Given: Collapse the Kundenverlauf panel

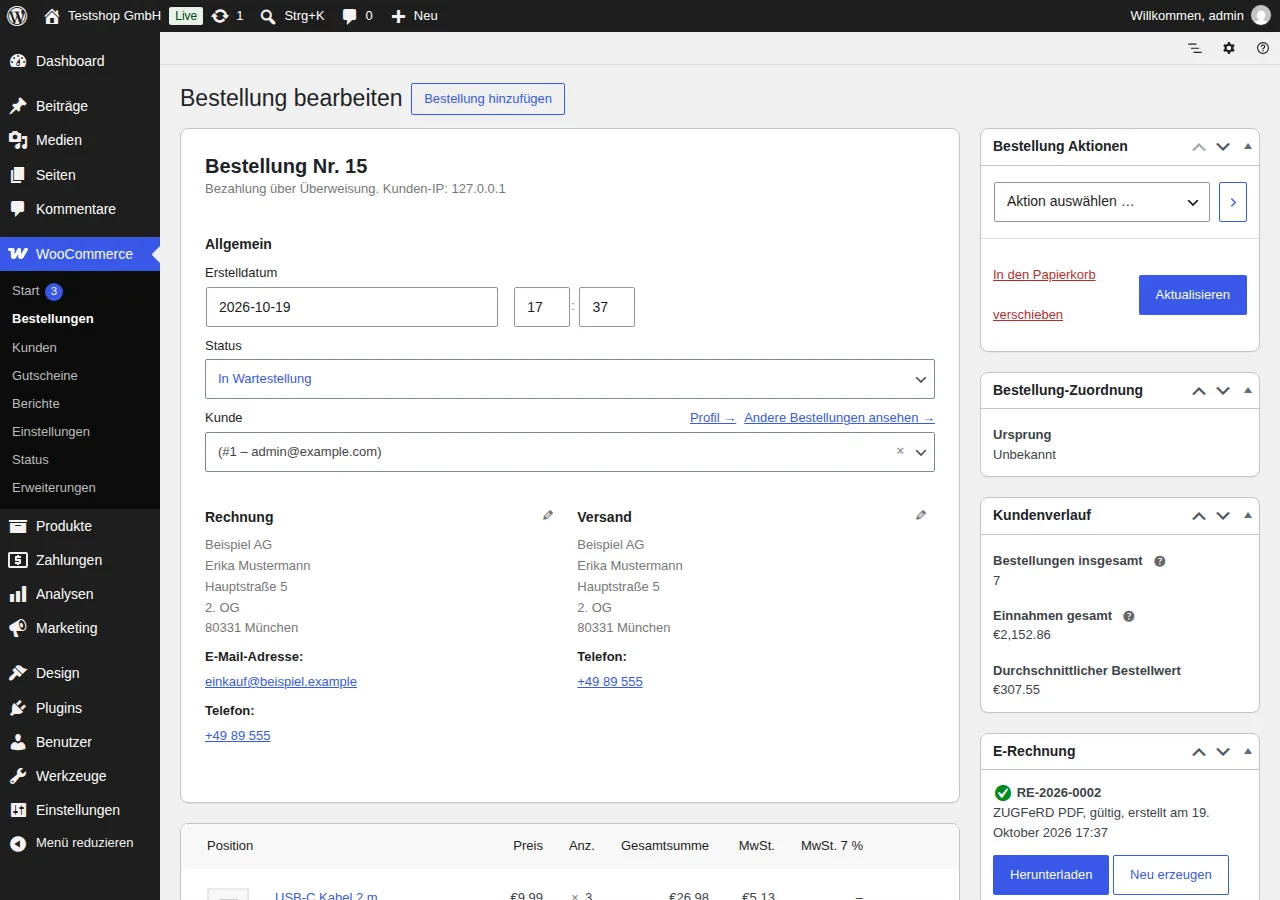Looking at the screenshot, I should coord(1248,515).
